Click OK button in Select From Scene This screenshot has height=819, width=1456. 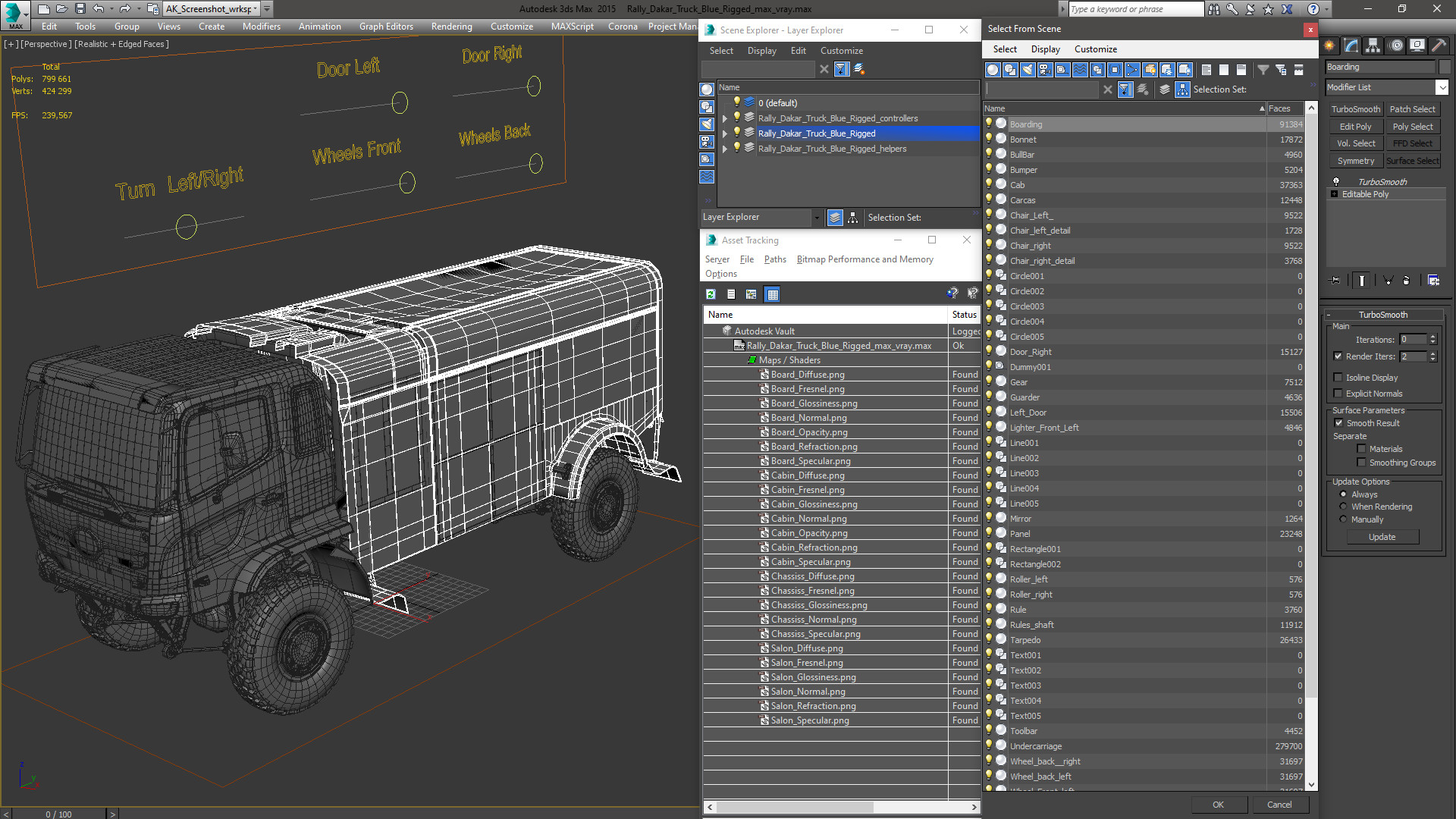[1218, 805]
